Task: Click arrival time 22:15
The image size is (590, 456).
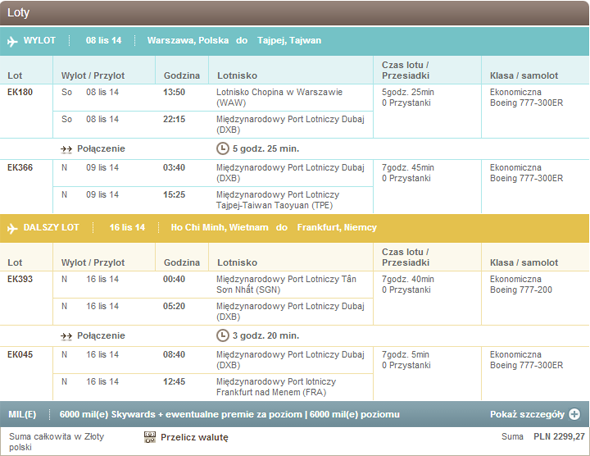Action: click(174, 119)
